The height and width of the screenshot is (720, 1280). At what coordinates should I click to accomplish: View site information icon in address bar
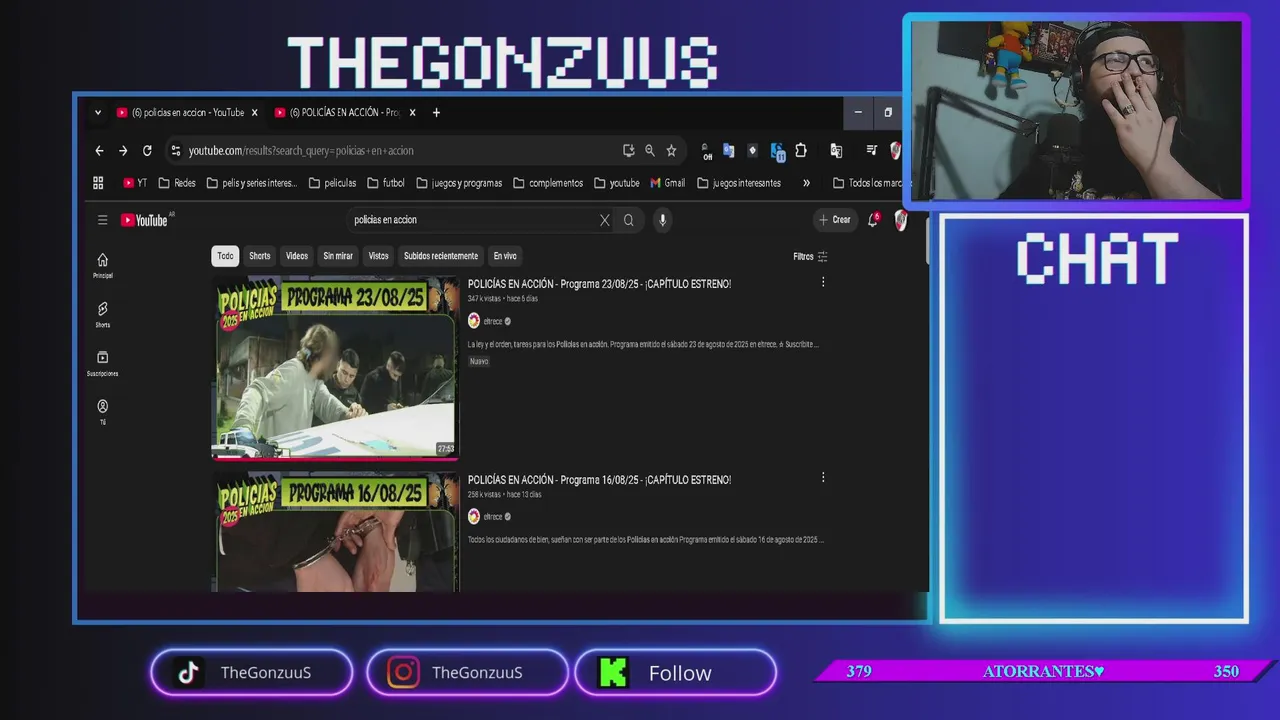[176, 151]
